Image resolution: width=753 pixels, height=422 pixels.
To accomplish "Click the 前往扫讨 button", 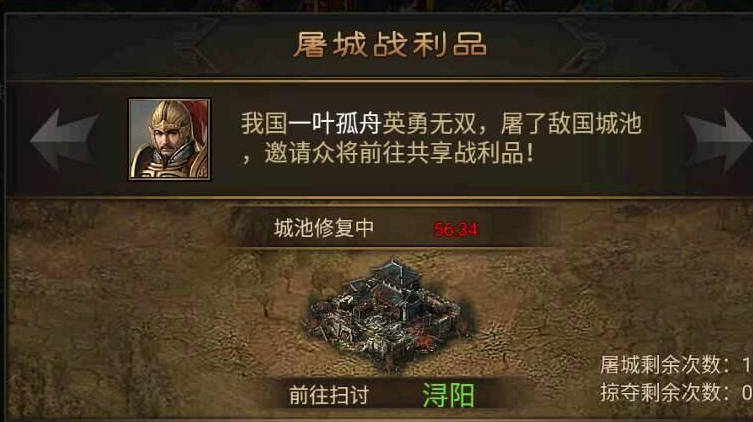I will click(329, 396).
